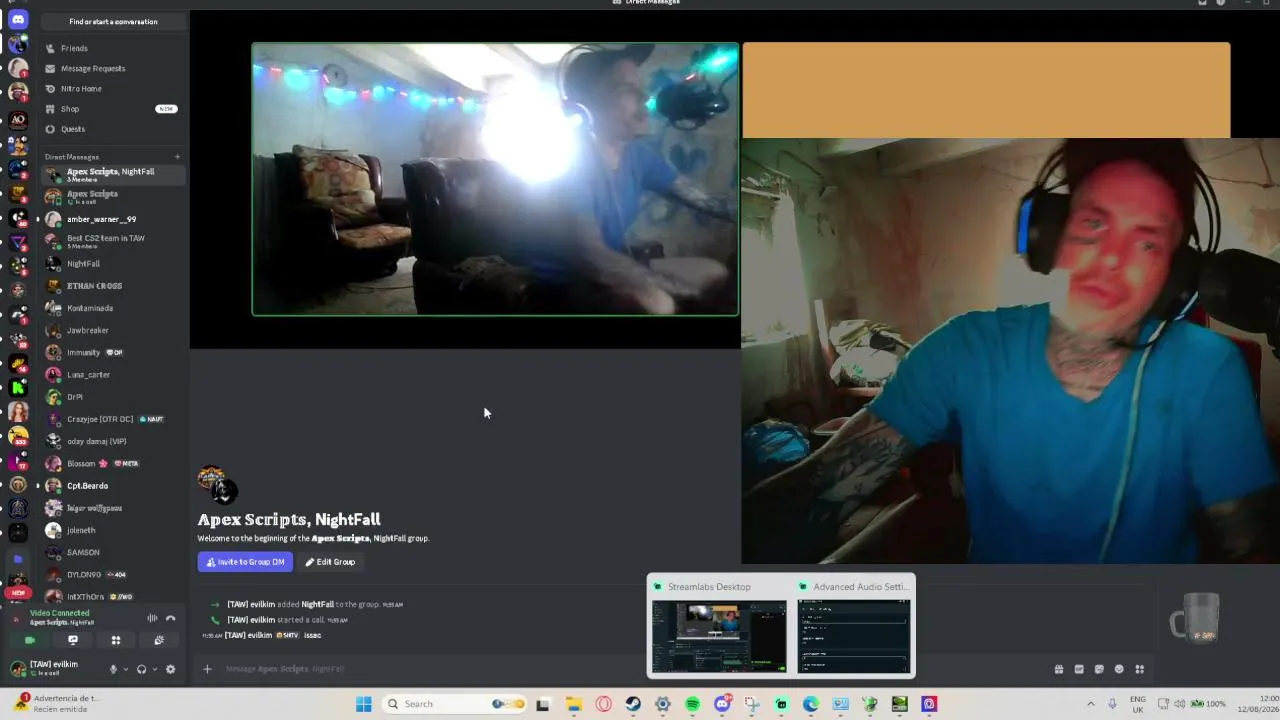1280x720 pixels.
Task: Open the Luna_carter direct message
Action: (112, 374)
